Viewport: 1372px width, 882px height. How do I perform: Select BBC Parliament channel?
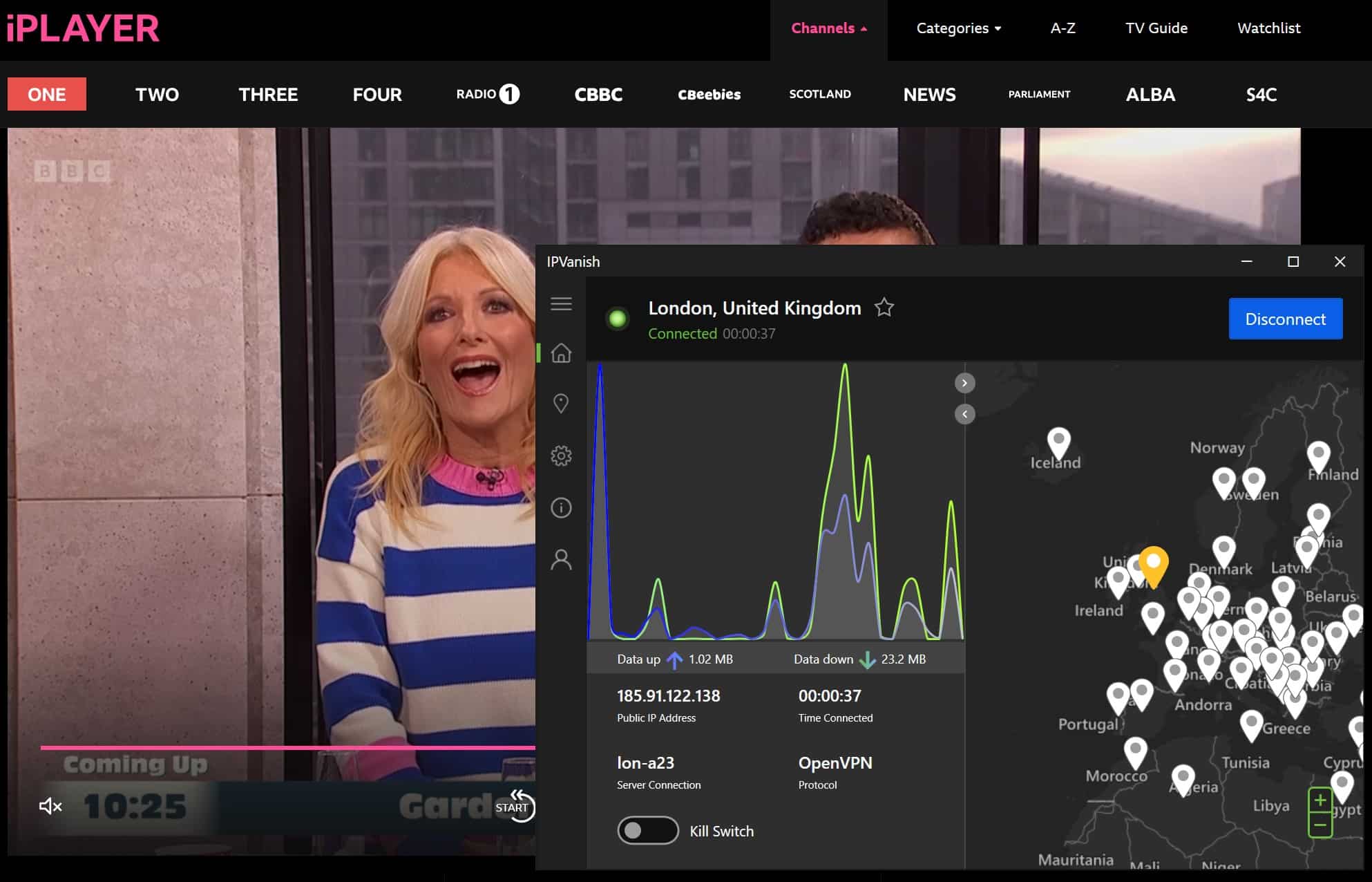[x=1039, y=94]
